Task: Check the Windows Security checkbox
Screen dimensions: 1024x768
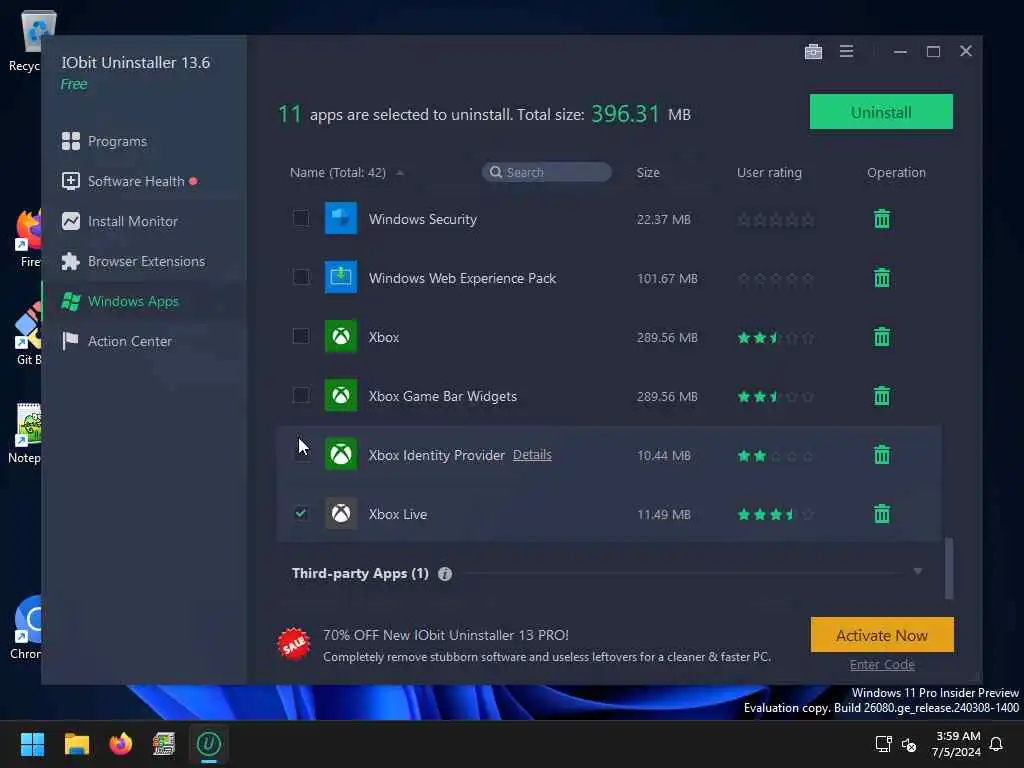Action: pyautogui.click(x=300, y=218)
